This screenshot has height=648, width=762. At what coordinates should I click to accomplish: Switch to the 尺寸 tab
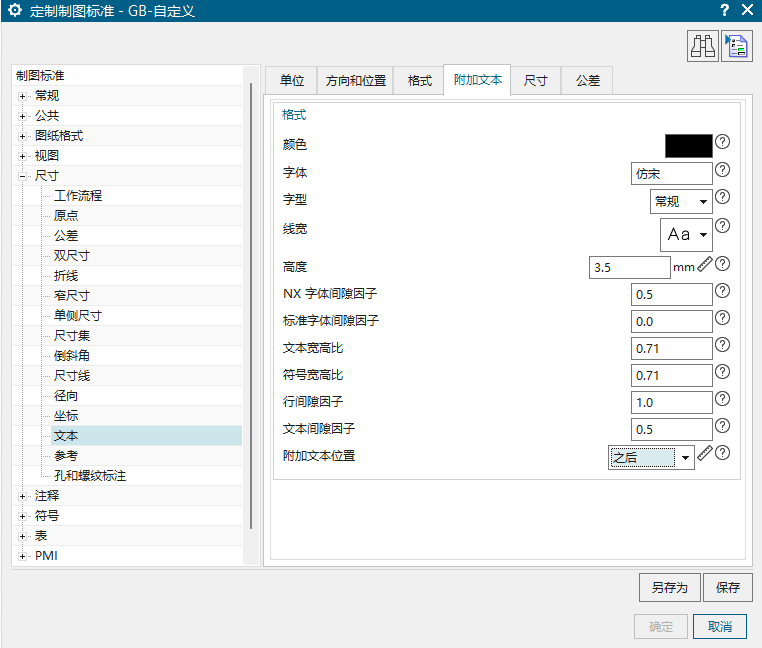[x=536, y=81]
